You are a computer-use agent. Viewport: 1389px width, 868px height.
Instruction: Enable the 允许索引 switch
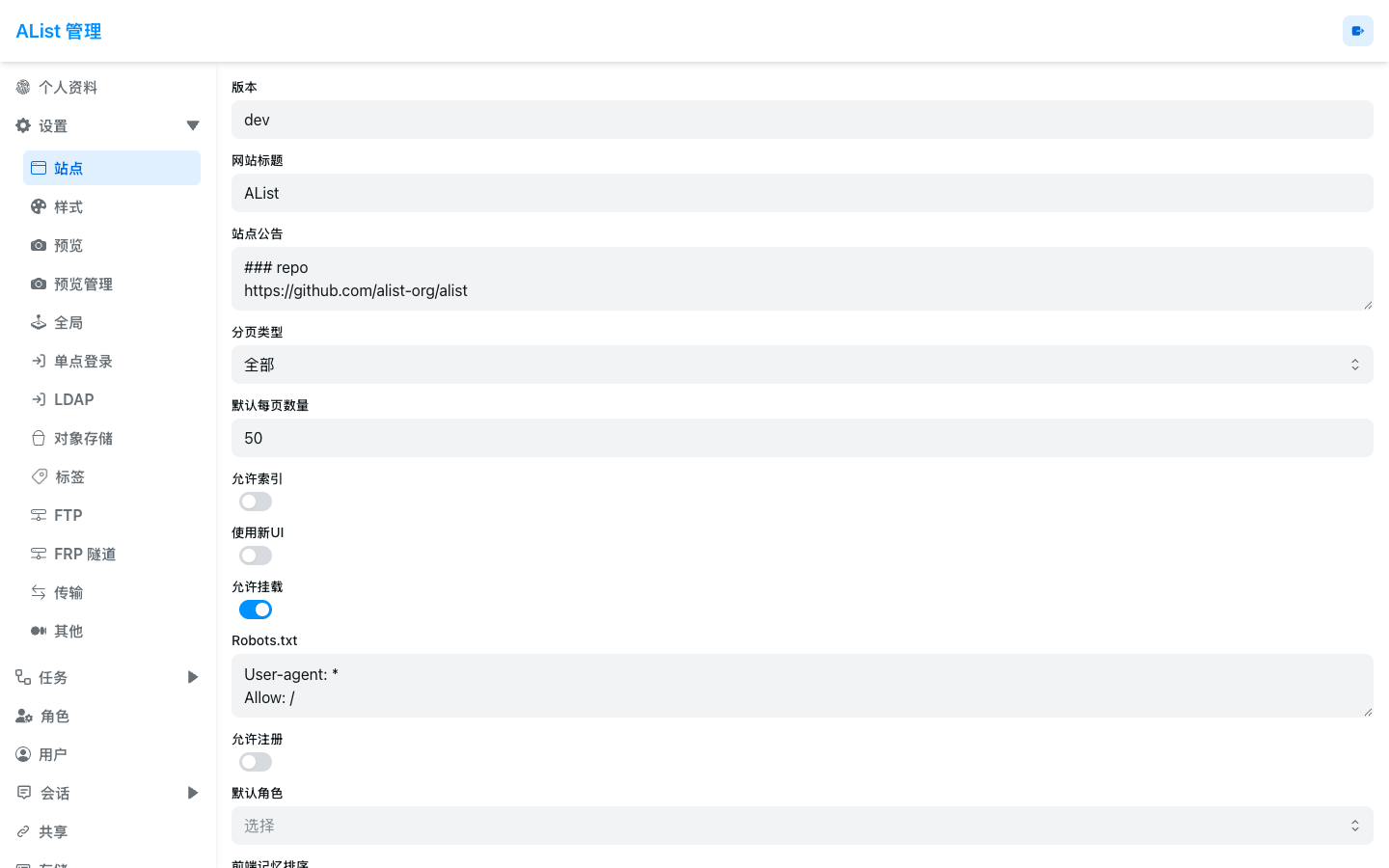(256, 502)
